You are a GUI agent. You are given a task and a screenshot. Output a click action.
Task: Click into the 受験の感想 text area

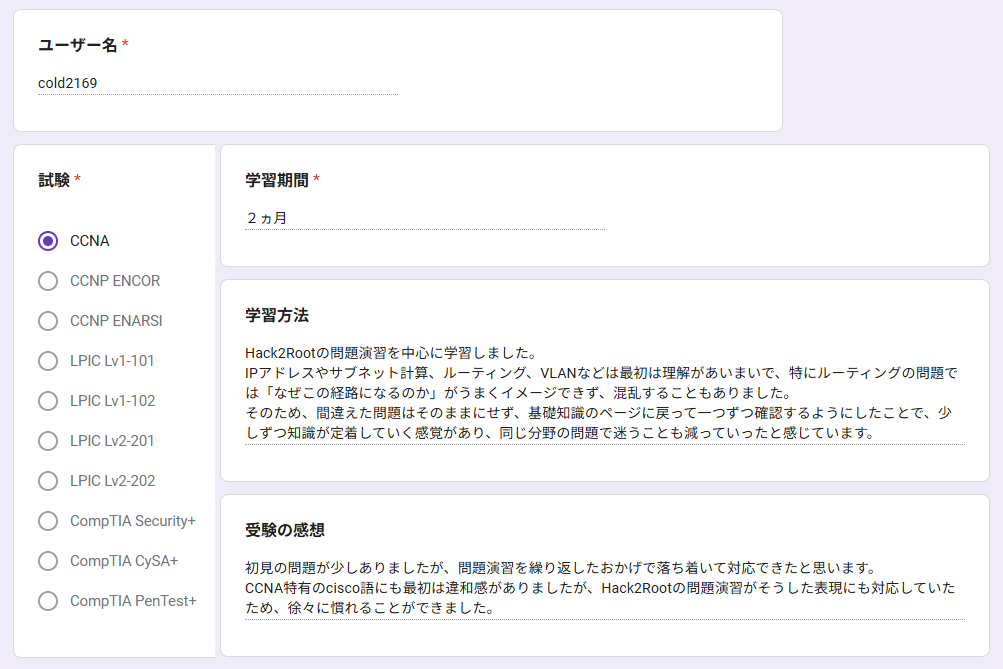tap(604, 588)
